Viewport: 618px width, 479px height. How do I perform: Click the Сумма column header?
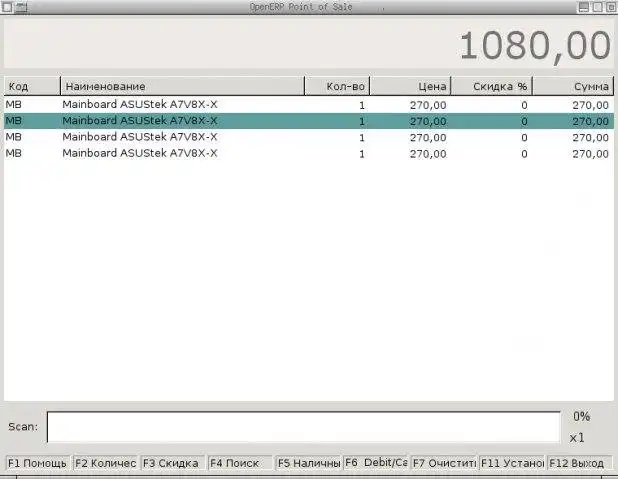pos(573,86)
